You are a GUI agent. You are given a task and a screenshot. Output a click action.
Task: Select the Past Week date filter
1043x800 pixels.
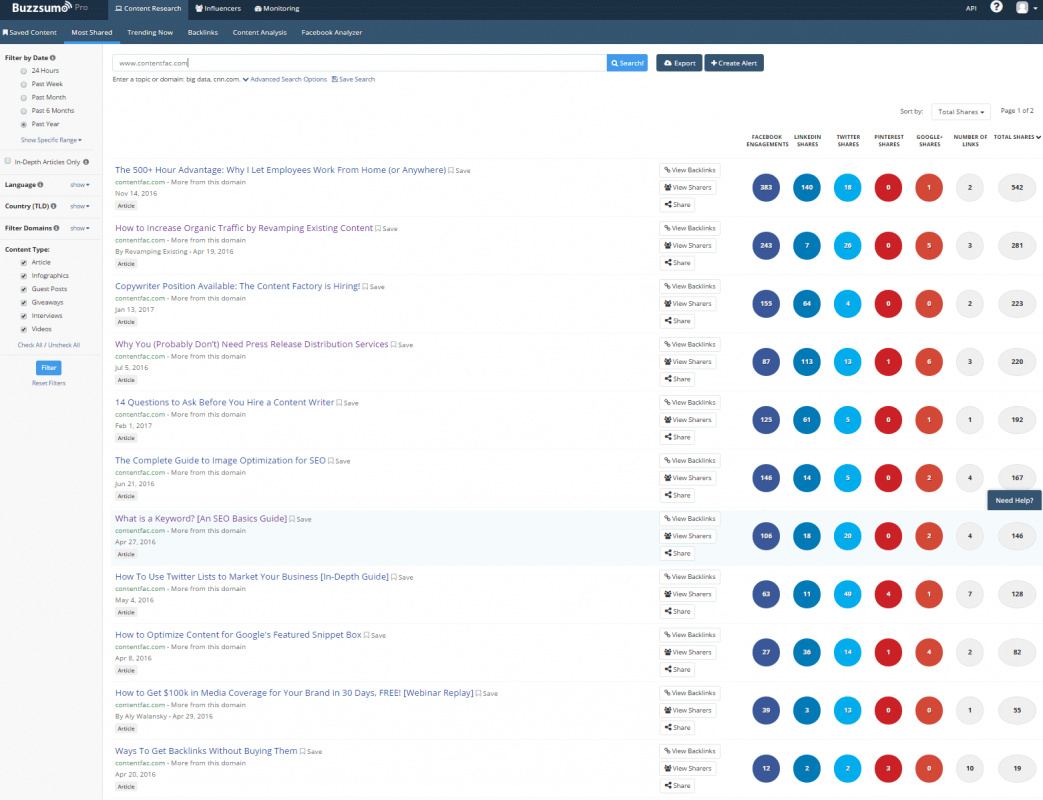24,84
